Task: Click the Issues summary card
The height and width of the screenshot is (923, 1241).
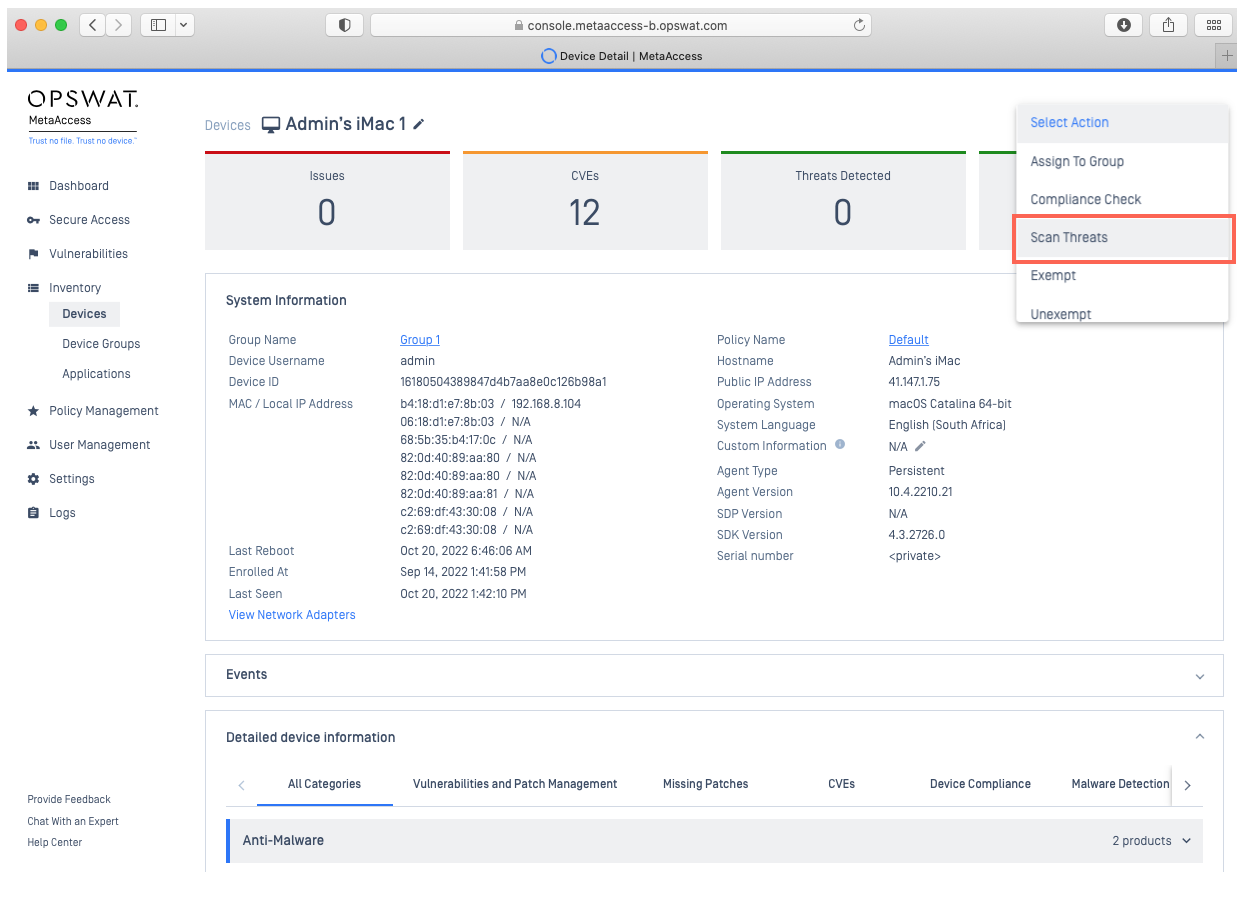Action: coord(327,201)
